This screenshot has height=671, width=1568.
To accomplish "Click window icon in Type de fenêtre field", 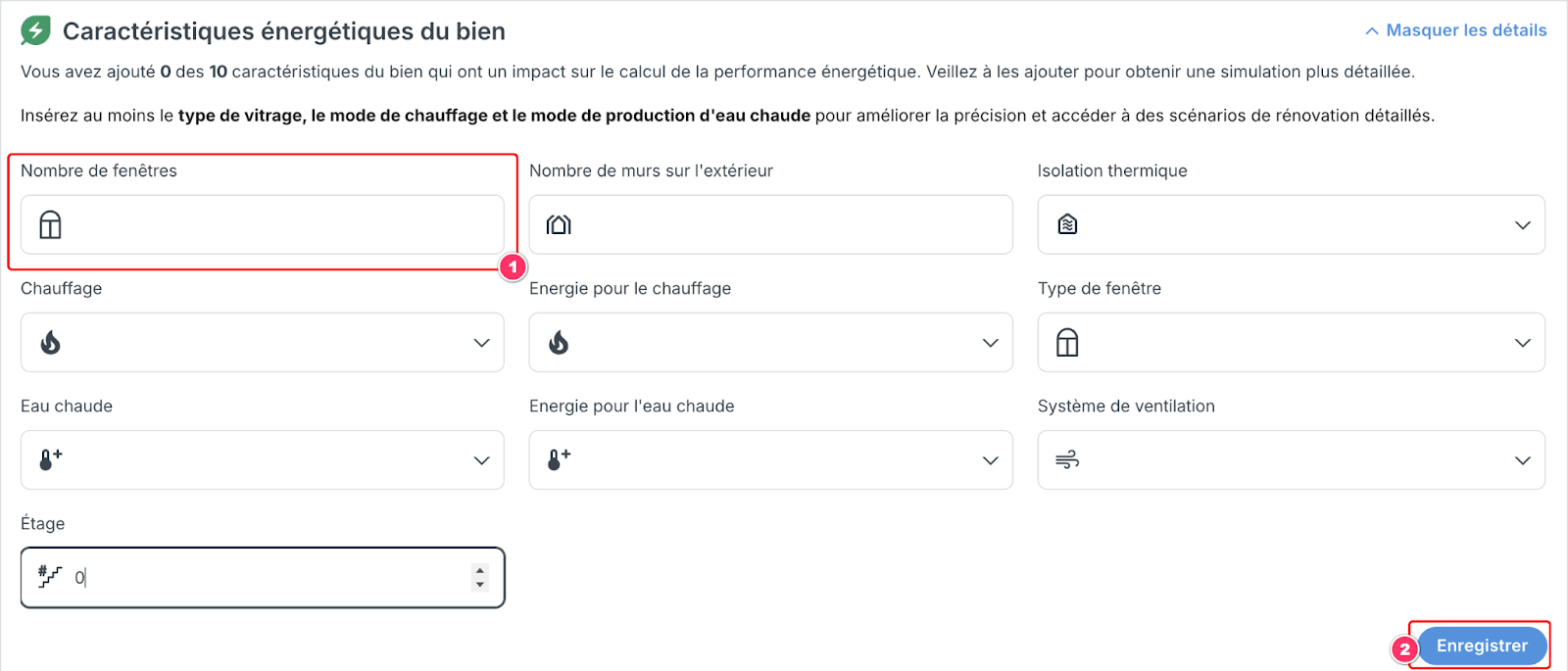I will pyautogui.click(x=1067, y=343).
